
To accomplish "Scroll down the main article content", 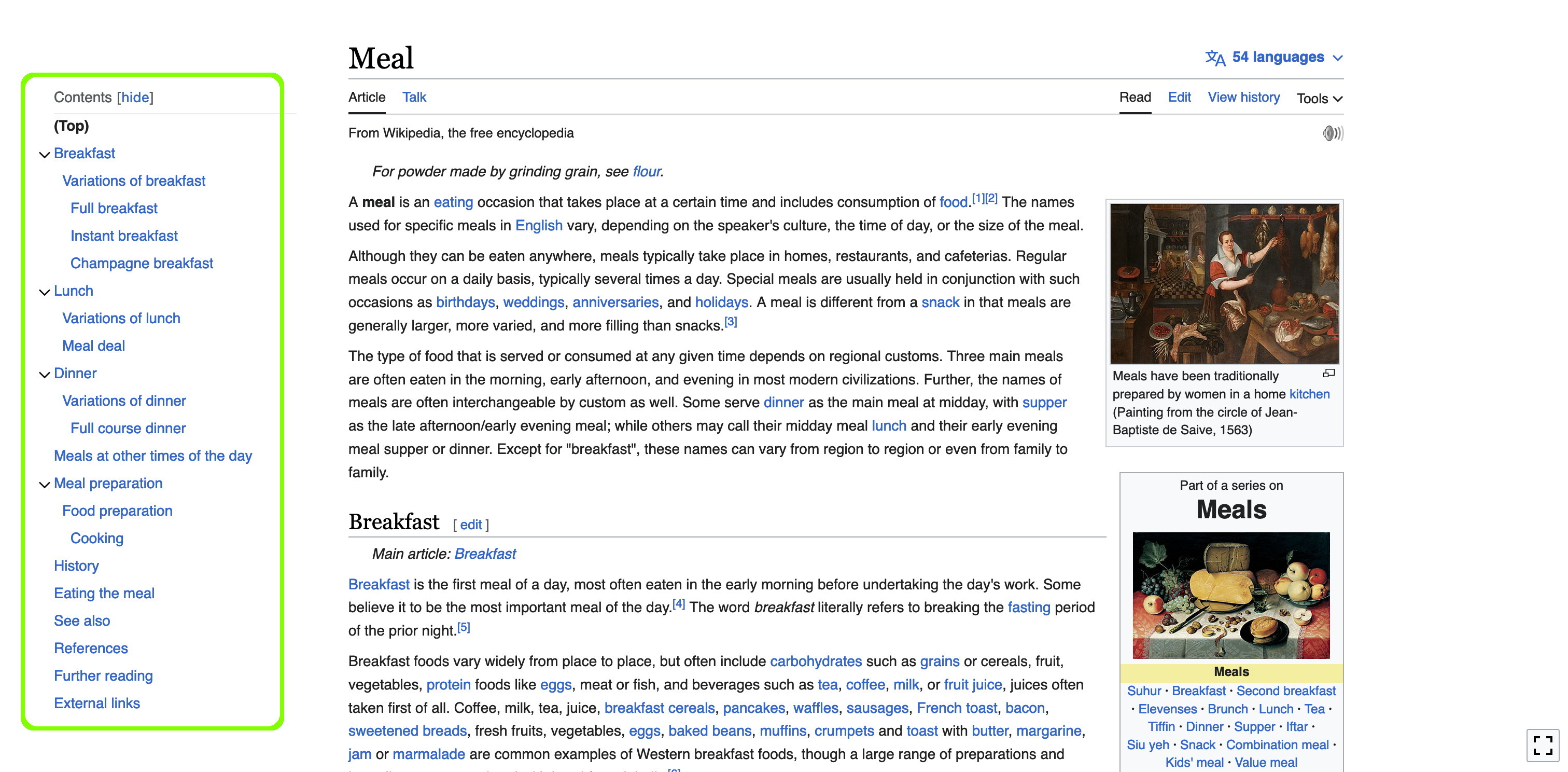I will point(700,400).
